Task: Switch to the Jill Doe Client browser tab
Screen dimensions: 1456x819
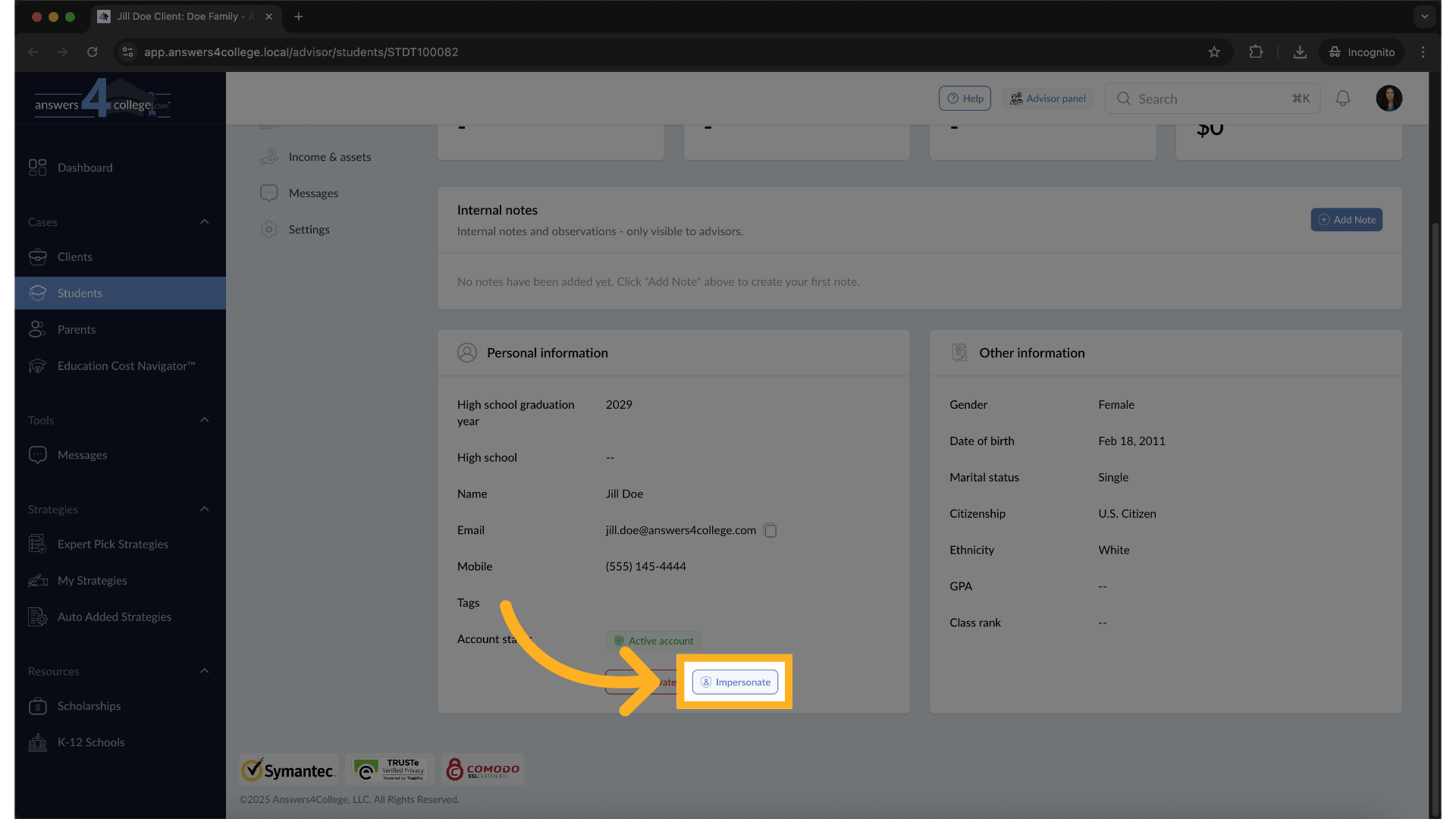Action: [182, 16]
